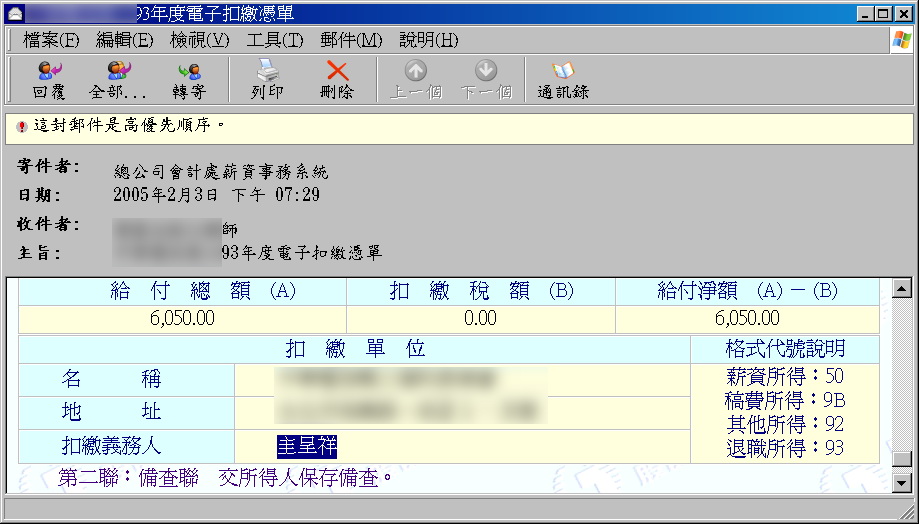Image resolution: width=919 pixels, height=524 pixels.
Task: Click the 稿費所得：9B code line
Action: coord(785,400)
